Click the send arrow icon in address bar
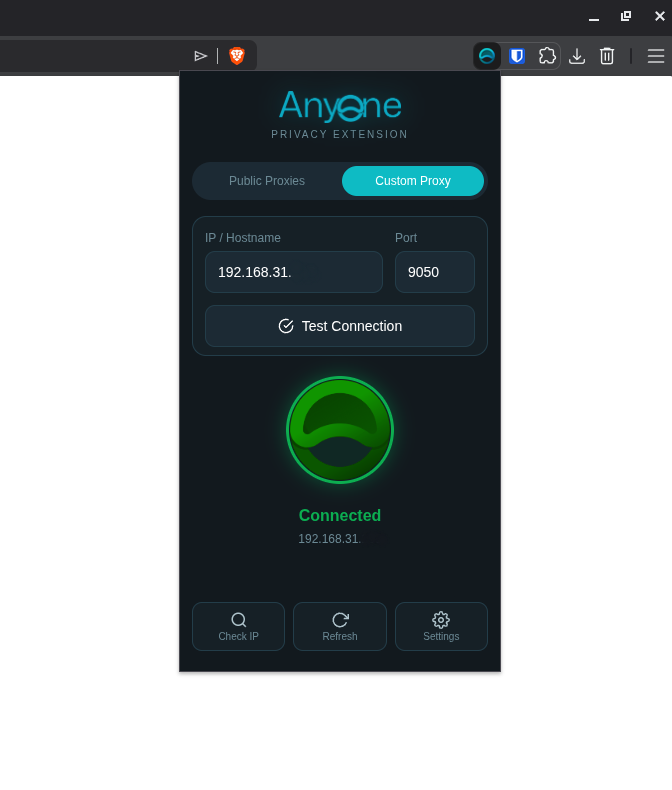Viewport: 672px width, 790px height. 200,56
